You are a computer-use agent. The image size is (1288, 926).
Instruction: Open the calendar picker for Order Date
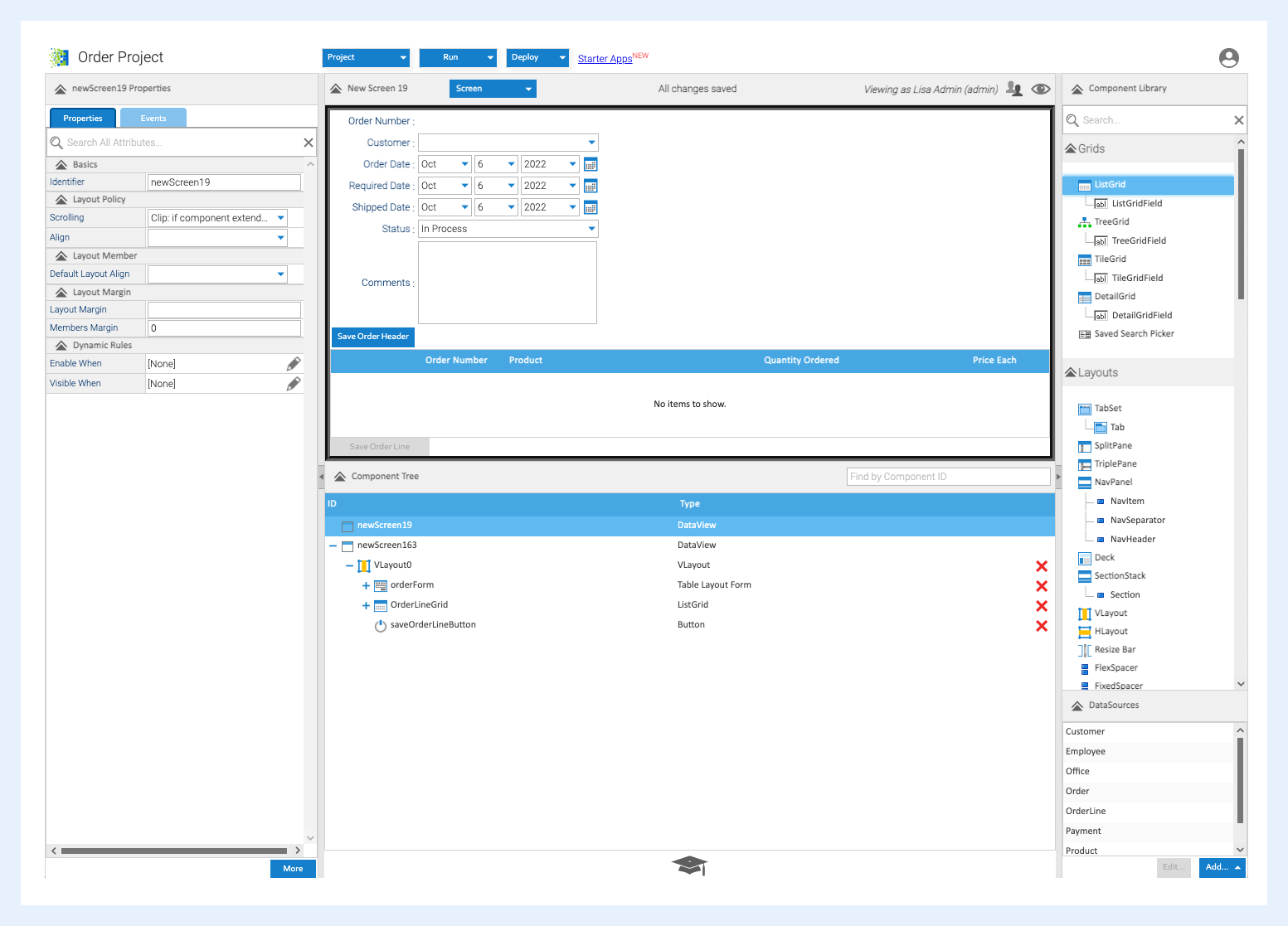[591, 163]
